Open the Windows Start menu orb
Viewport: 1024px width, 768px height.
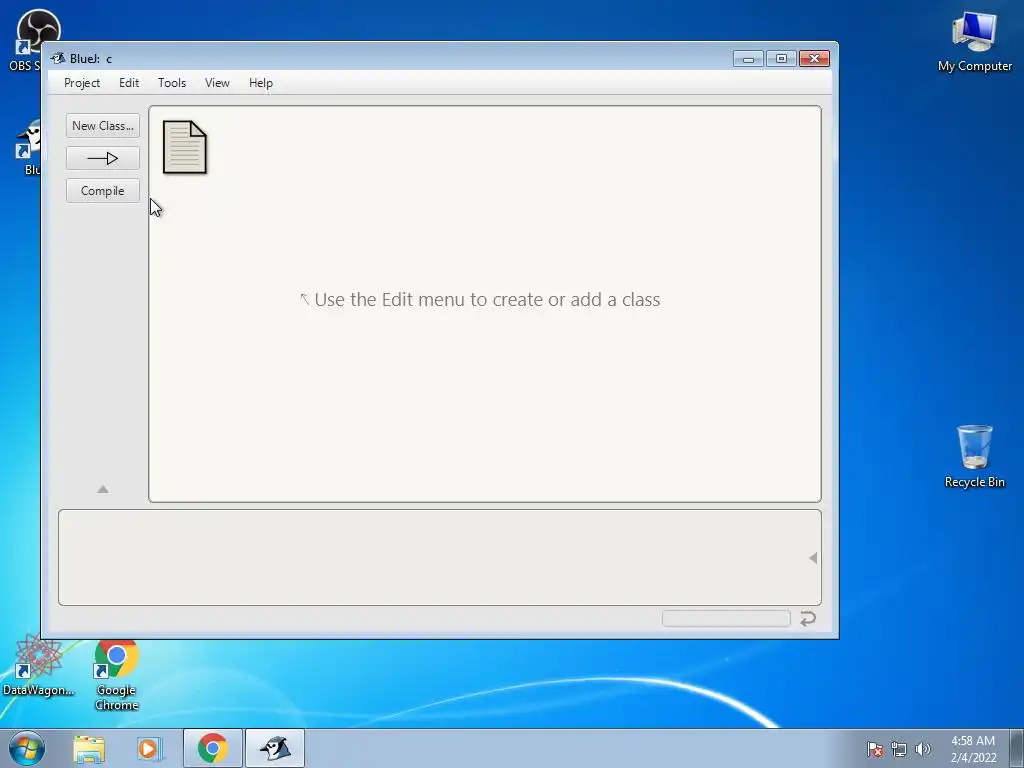27,748
